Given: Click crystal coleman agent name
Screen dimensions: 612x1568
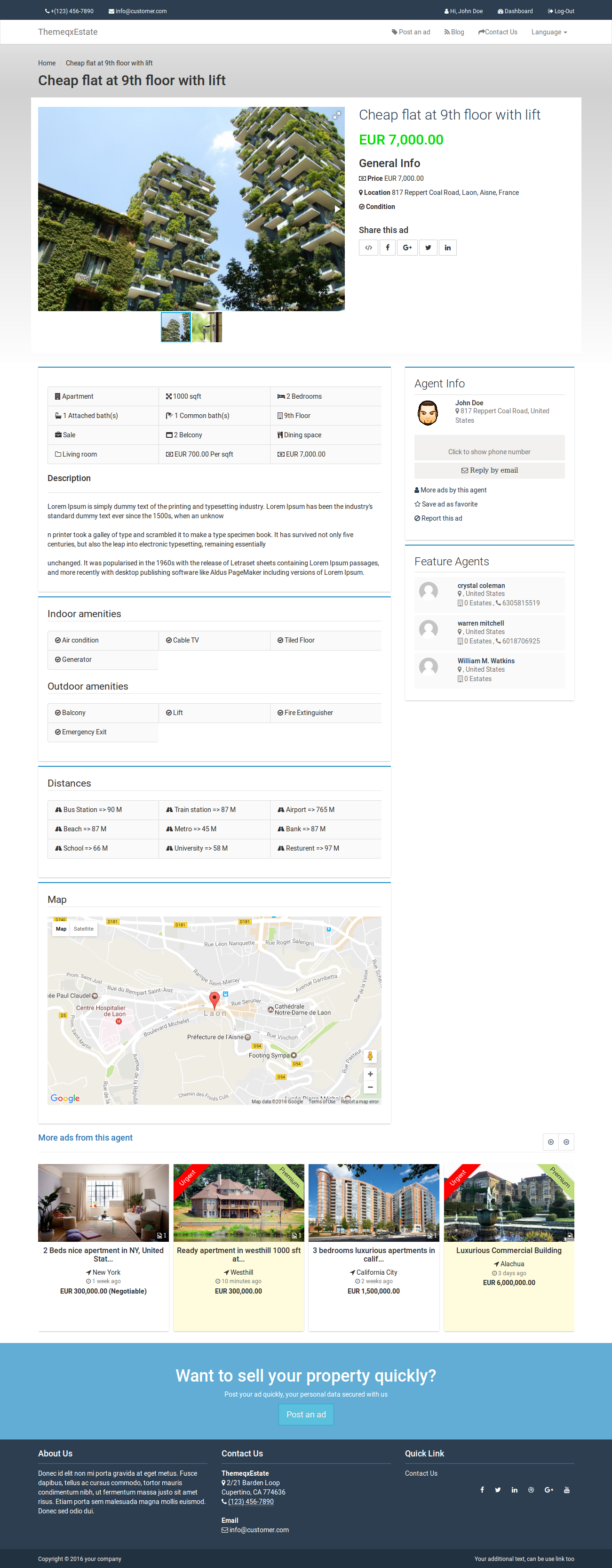Looking at the screenshot, I should pos(481,586).
